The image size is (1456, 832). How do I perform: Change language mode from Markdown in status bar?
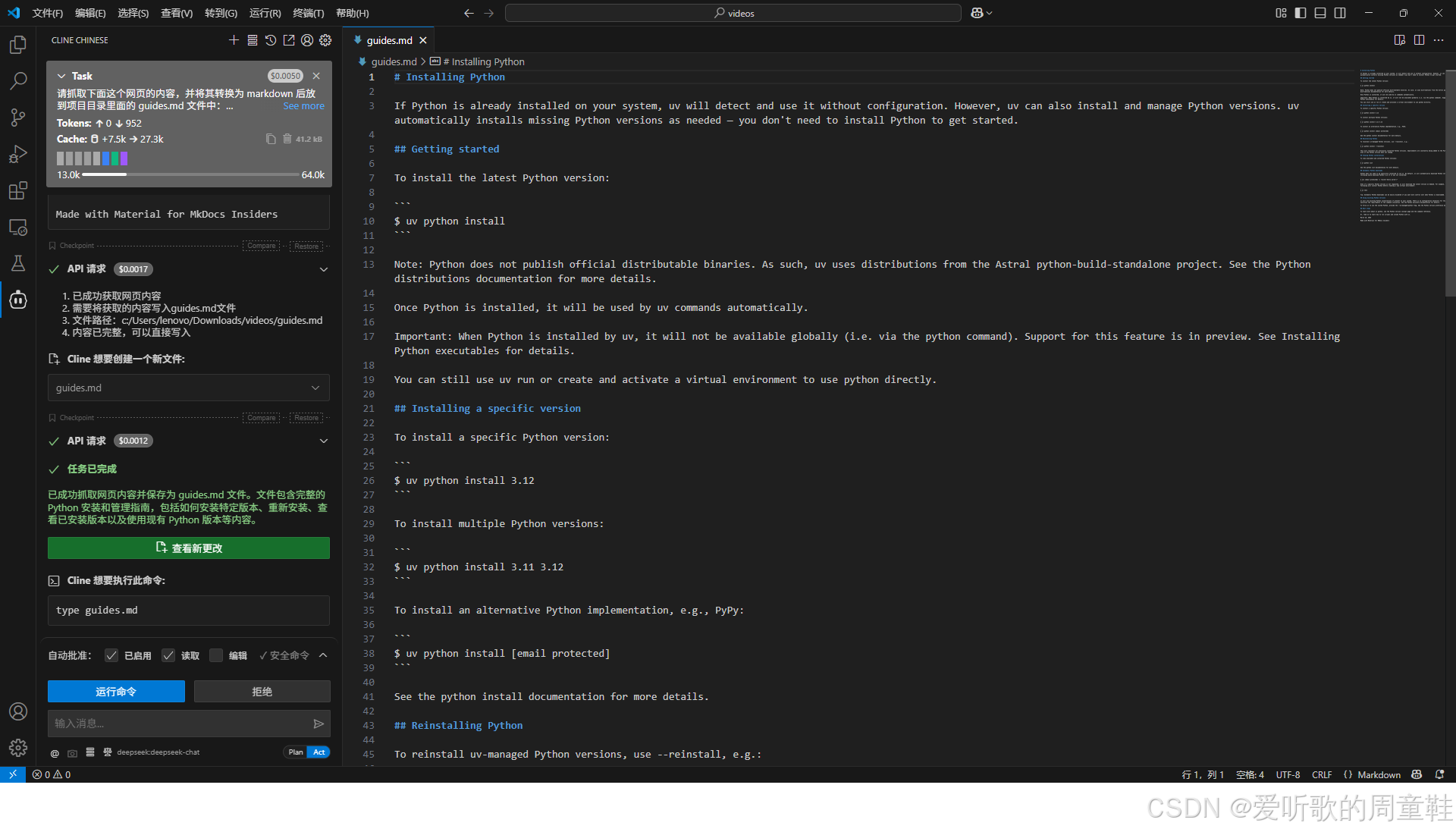tap(1379, 774)
